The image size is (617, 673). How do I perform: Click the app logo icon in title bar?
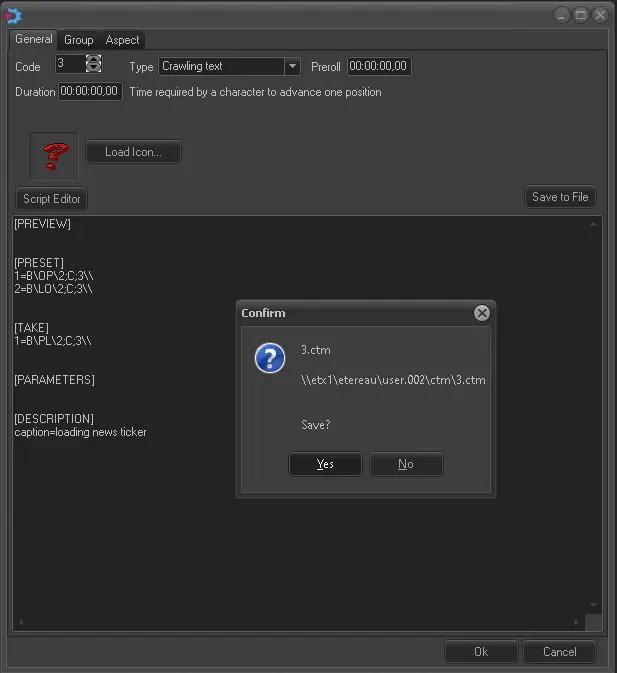point(13,16)
